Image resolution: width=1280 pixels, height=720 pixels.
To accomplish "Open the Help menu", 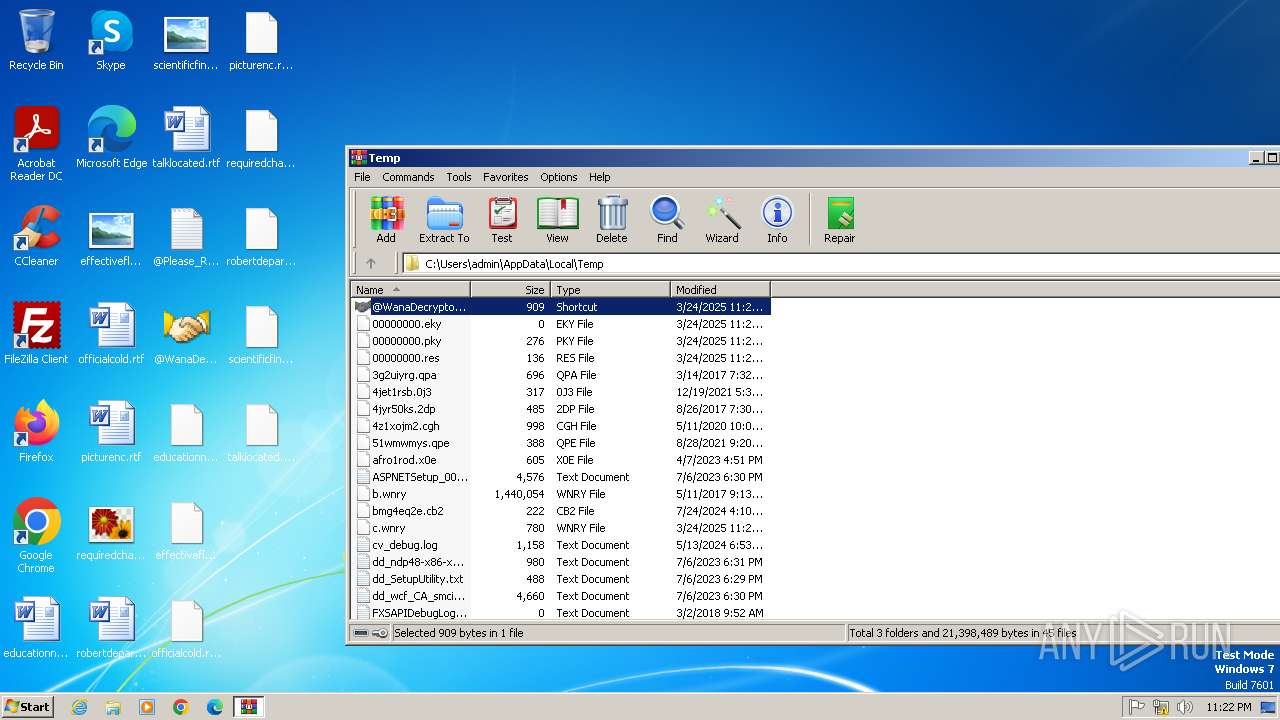I will (599, 177).
